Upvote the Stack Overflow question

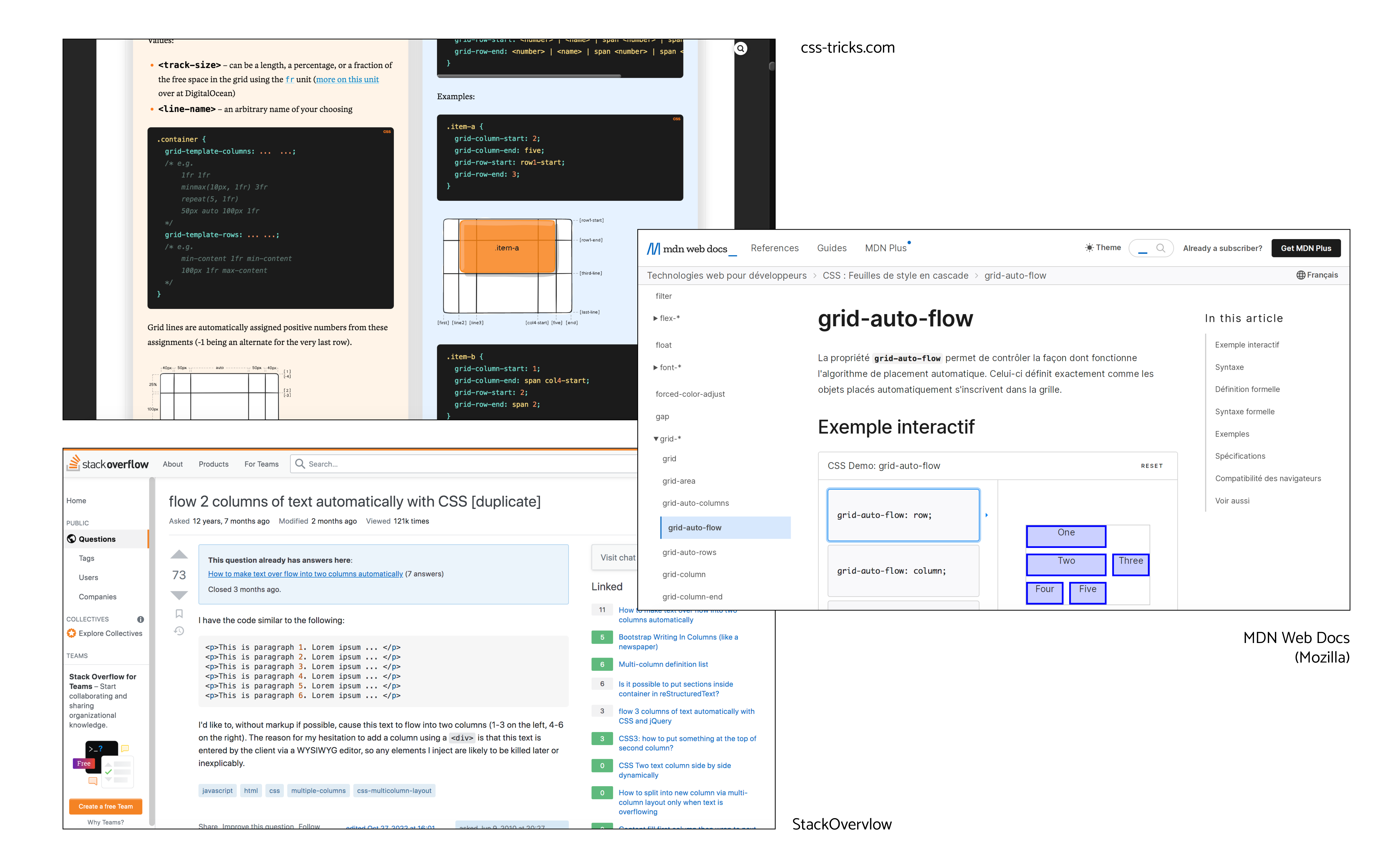(179, 554)
